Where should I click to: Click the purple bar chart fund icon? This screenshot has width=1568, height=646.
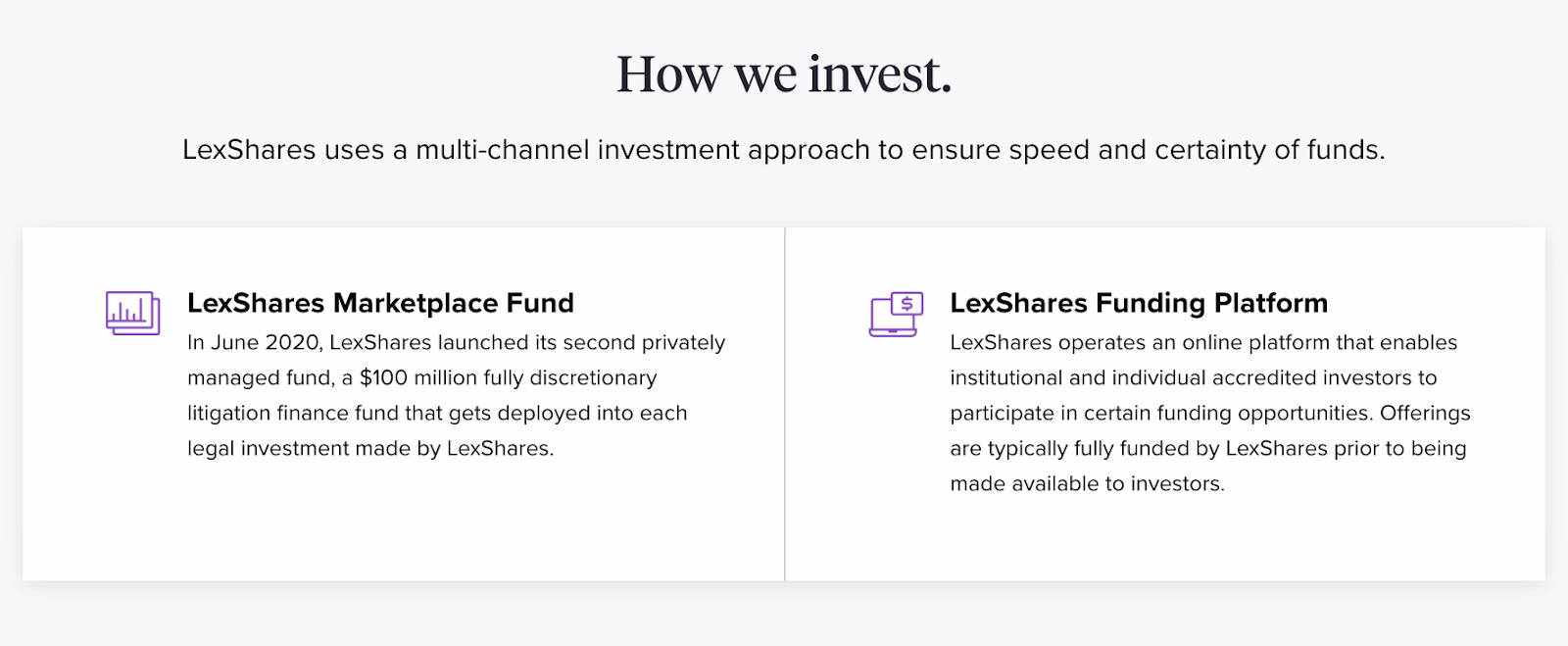(133, 313)
